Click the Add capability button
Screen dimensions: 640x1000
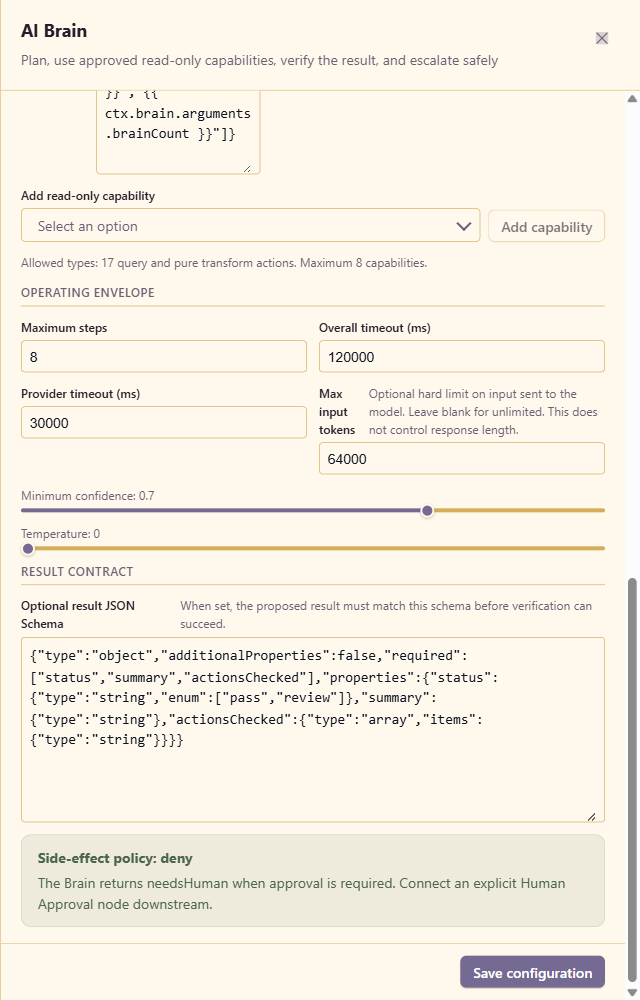[x=546, y=226]
